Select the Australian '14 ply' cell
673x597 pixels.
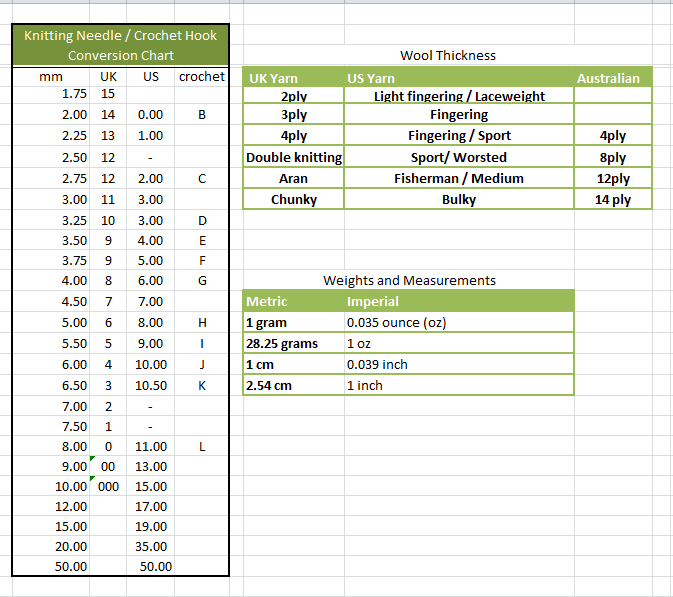(x=613, y=200)
